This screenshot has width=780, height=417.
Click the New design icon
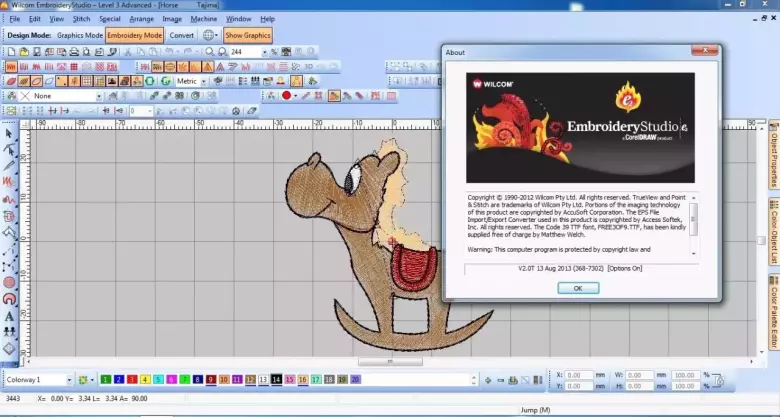(11, 51)
